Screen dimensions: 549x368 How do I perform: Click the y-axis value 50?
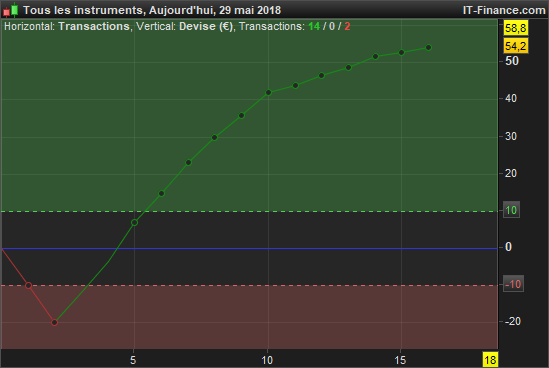tap(512, 61)
